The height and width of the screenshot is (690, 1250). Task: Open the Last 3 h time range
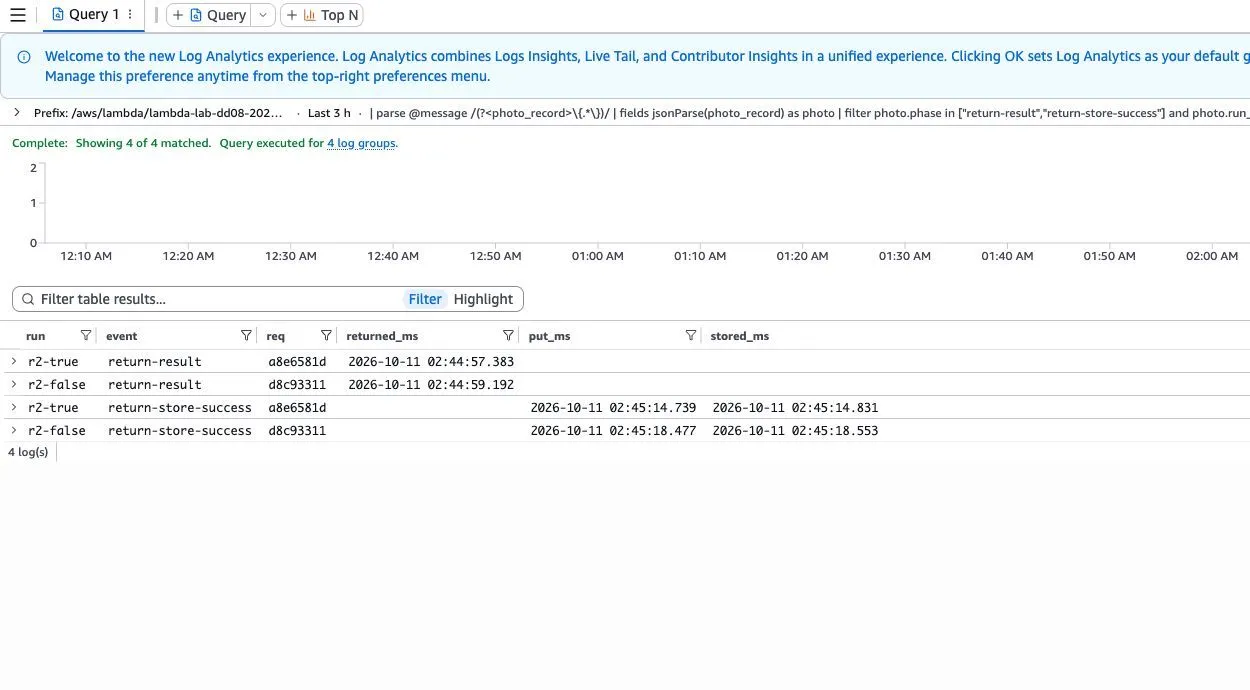coord(329,113)
